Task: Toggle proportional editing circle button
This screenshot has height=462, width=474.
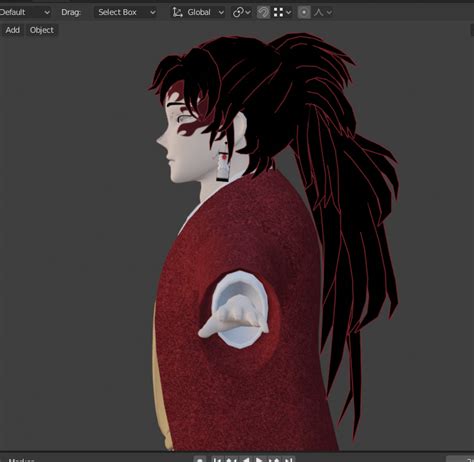Action: point(304,13)
